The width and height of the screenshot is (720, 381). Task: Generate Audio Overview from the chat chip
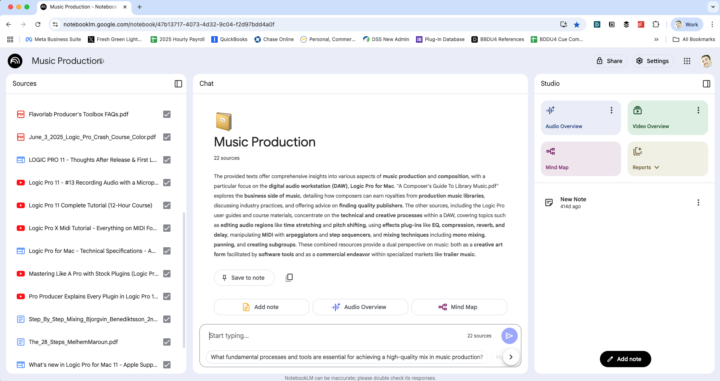pyautogui.click(x=360, y=307)
